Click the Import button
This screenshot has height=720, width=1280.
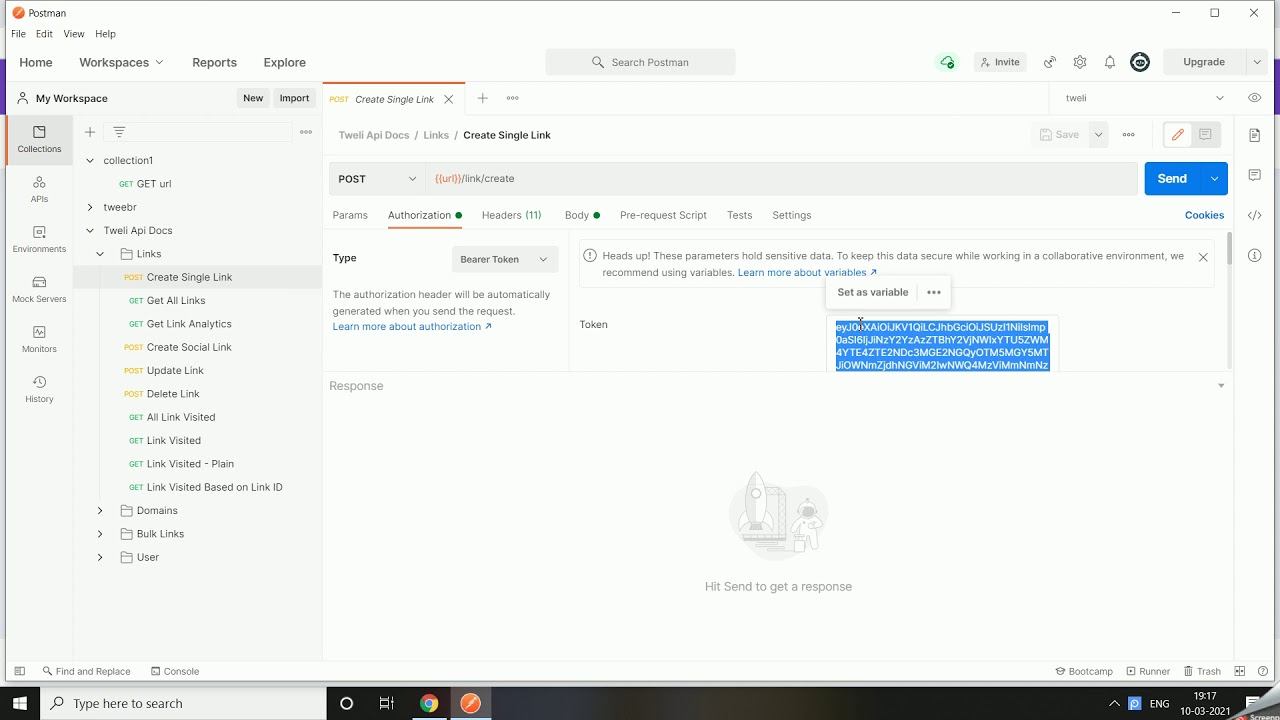pos(294,98)
